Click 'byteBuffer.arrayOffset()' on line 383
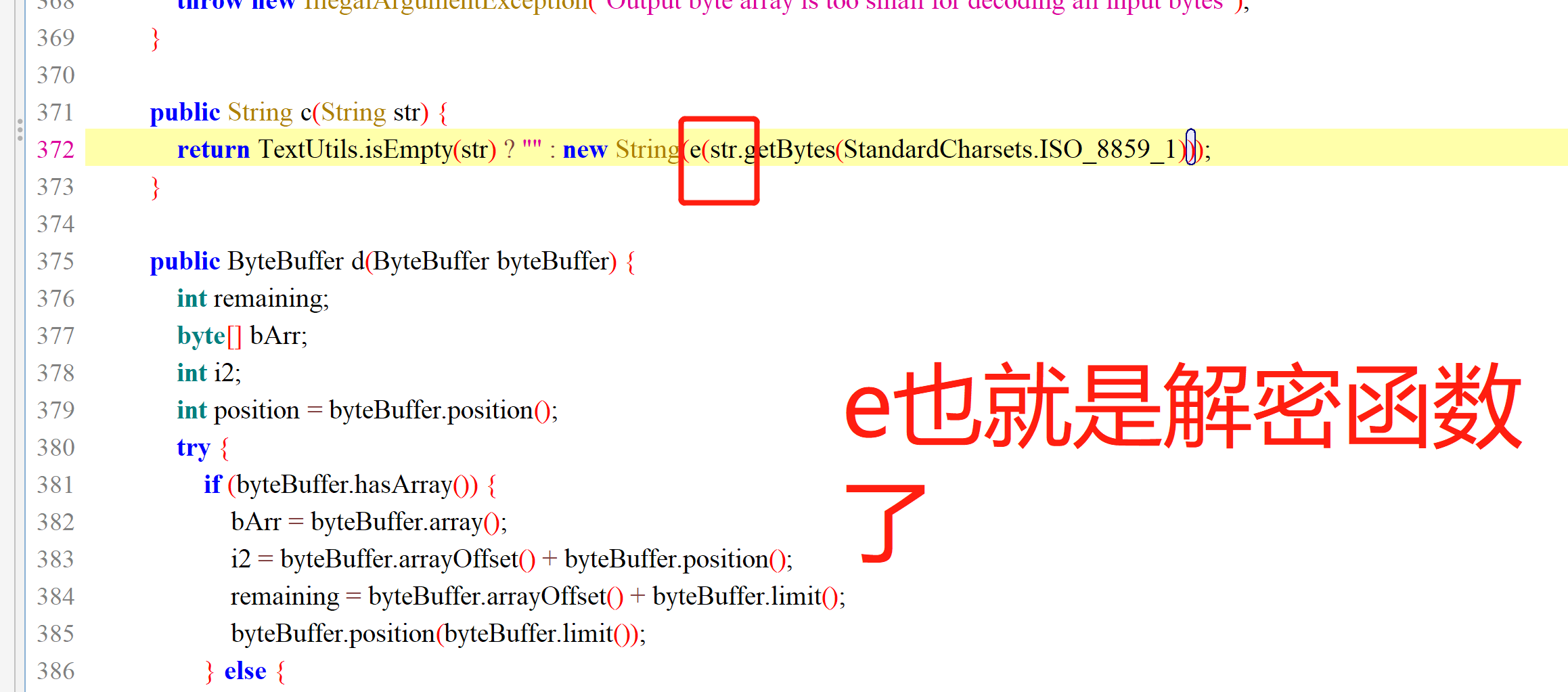Image resolution: width=1568 pixels, height=692 pixels. point(407,559)
